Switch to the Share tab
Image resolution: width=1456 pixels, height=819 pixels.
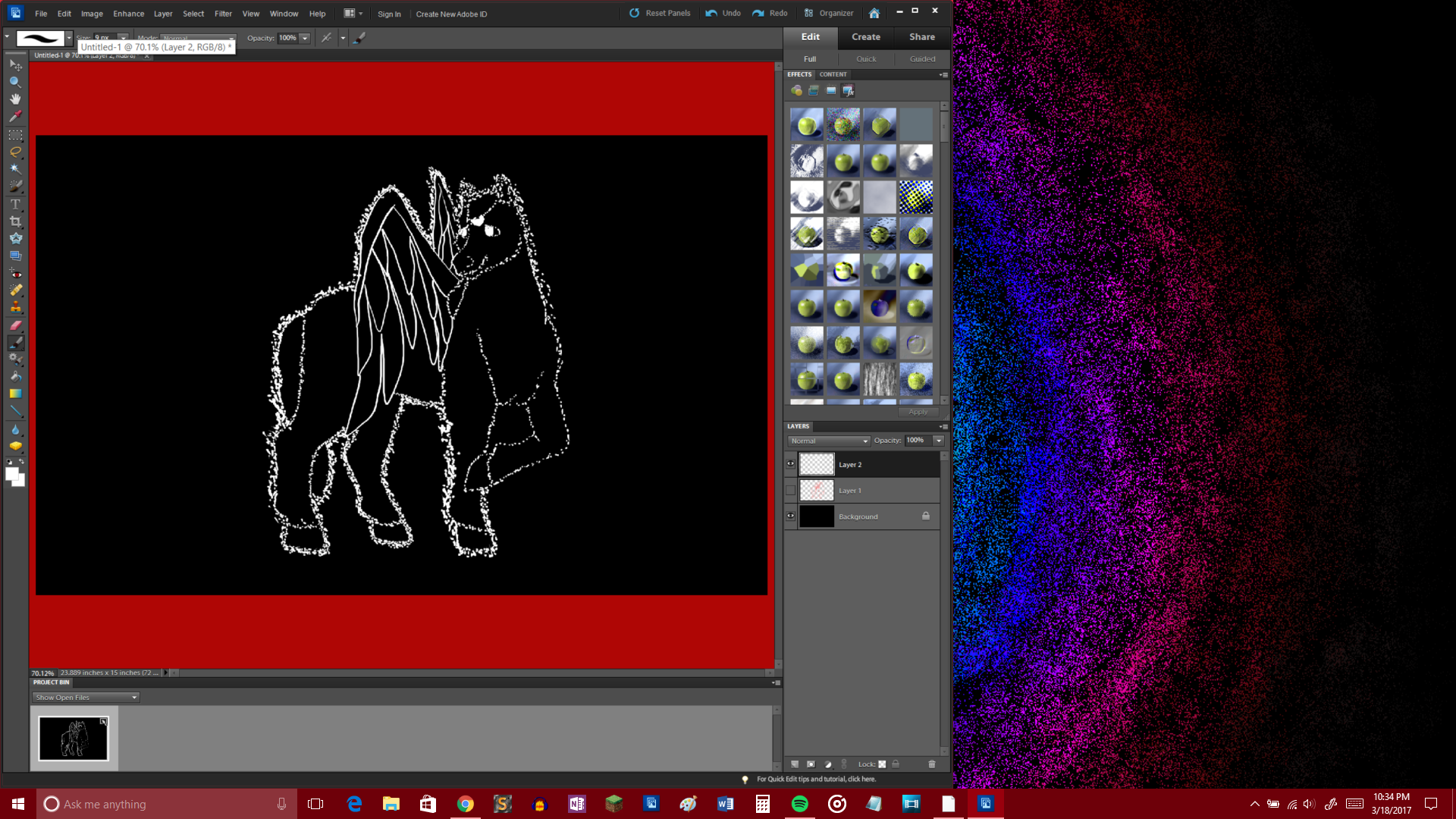tap(922, 37)
